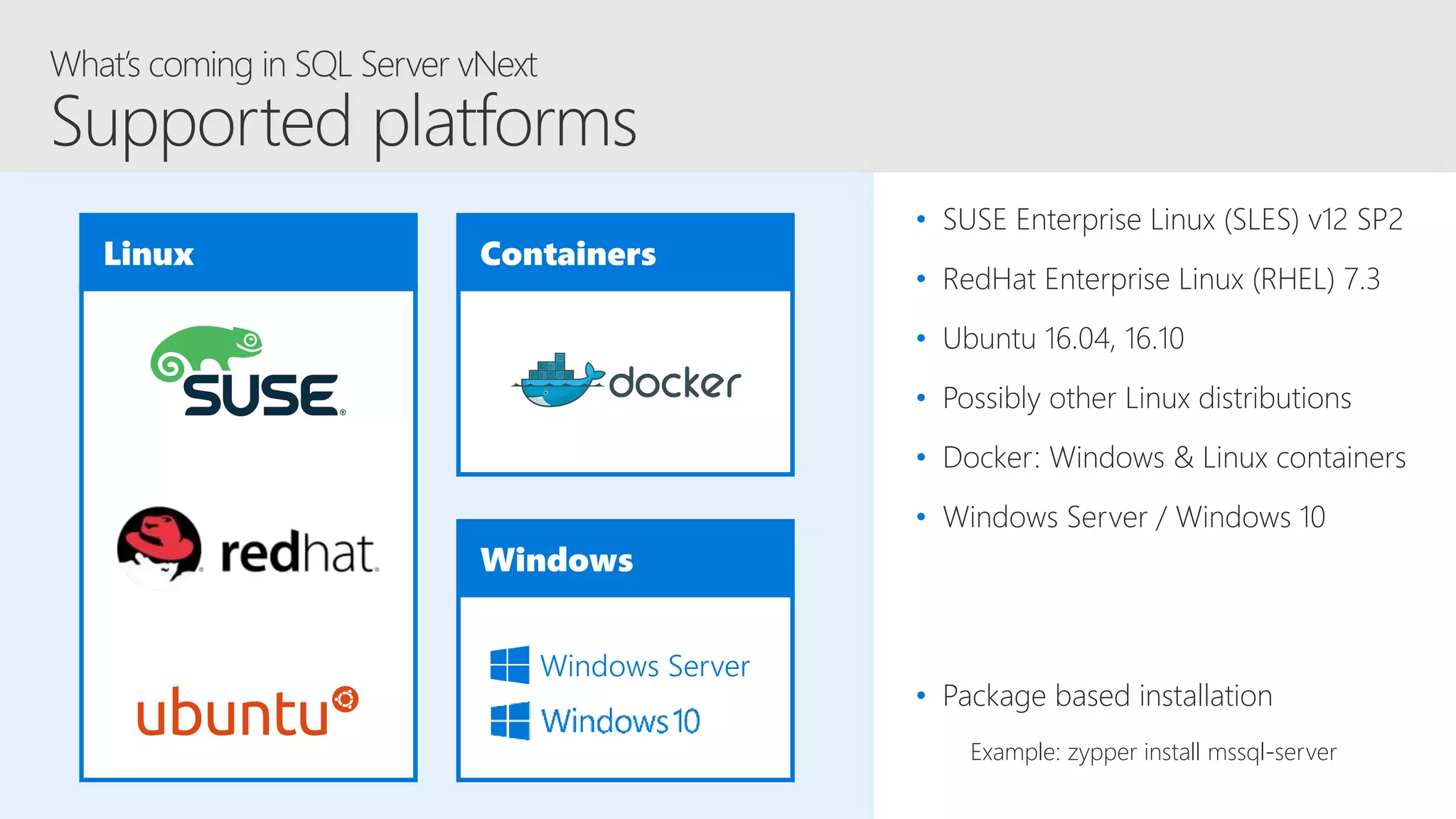
Task: Click the Ubuntu circle-of-friends symbol
Action: tap(346, 700)
